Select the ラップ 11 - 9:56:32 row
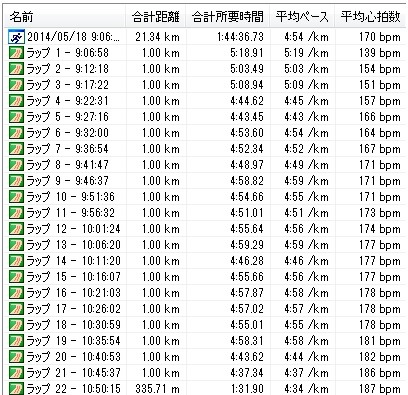Image resolution: width=408 pixels, height=395 pixels. (204, 213)
